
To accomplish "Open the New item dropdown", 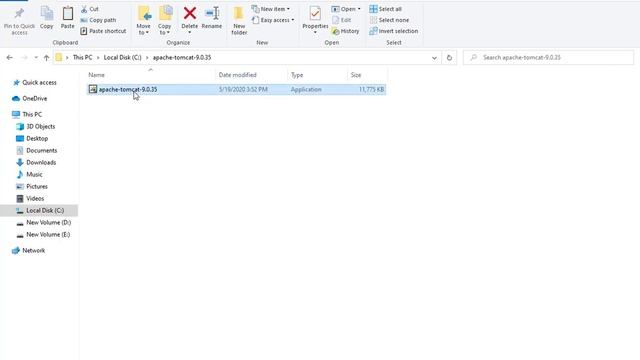I will coord(271,9).
